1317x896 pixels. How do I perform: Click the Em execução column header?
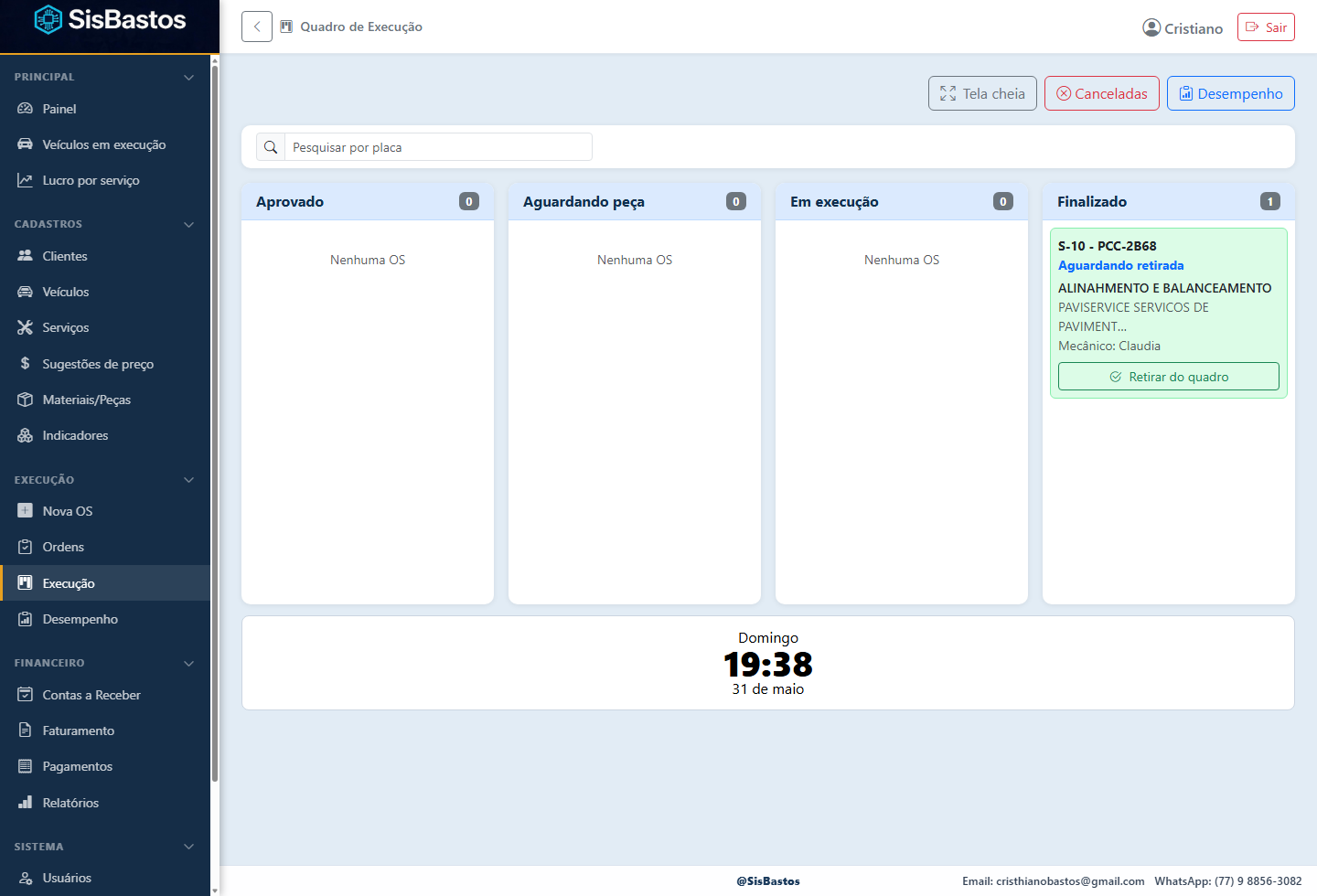point(902,201)
